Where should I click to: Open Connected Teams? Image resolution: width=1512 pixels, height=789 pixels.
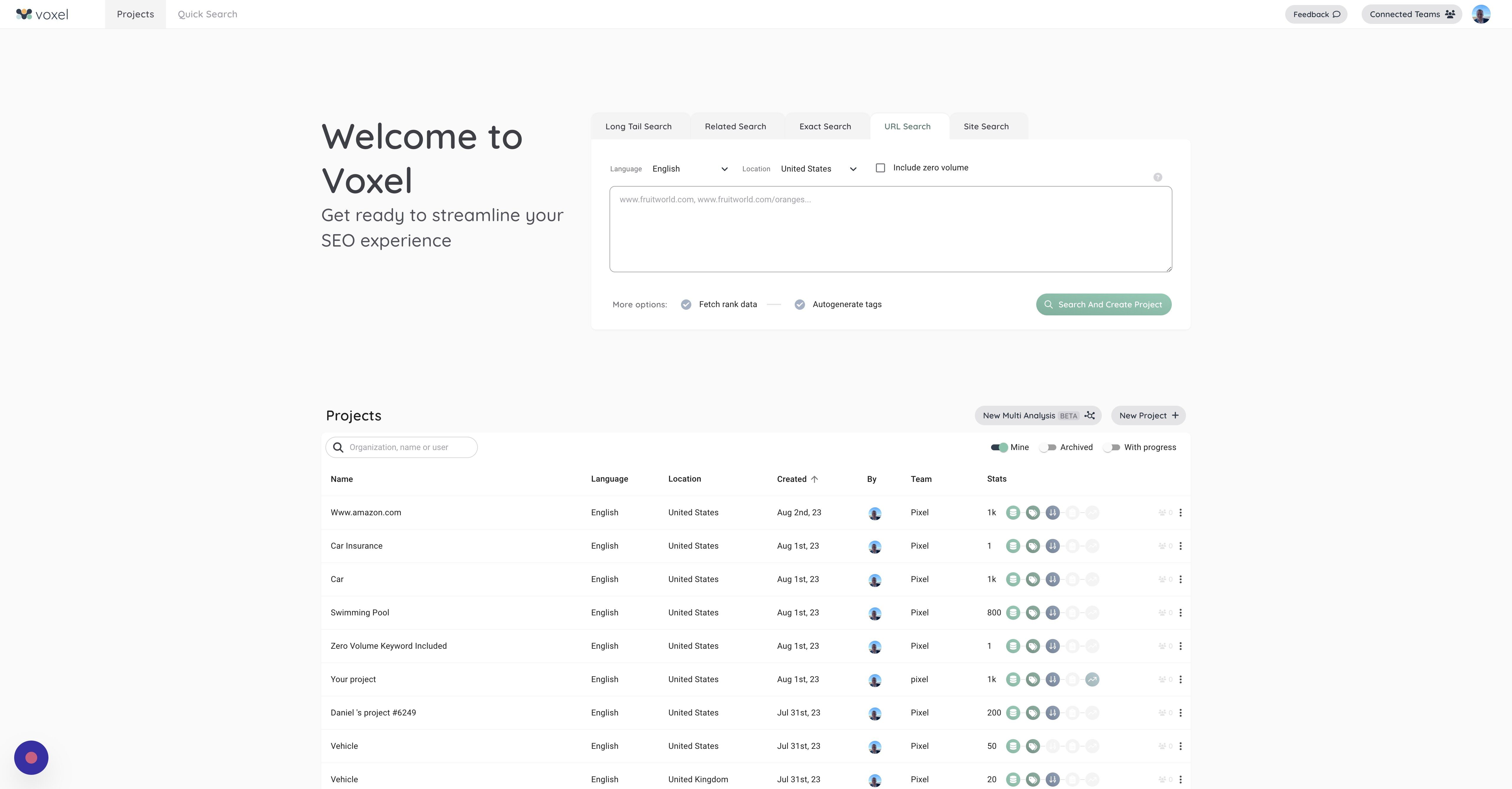click(x=1412, y=14)
